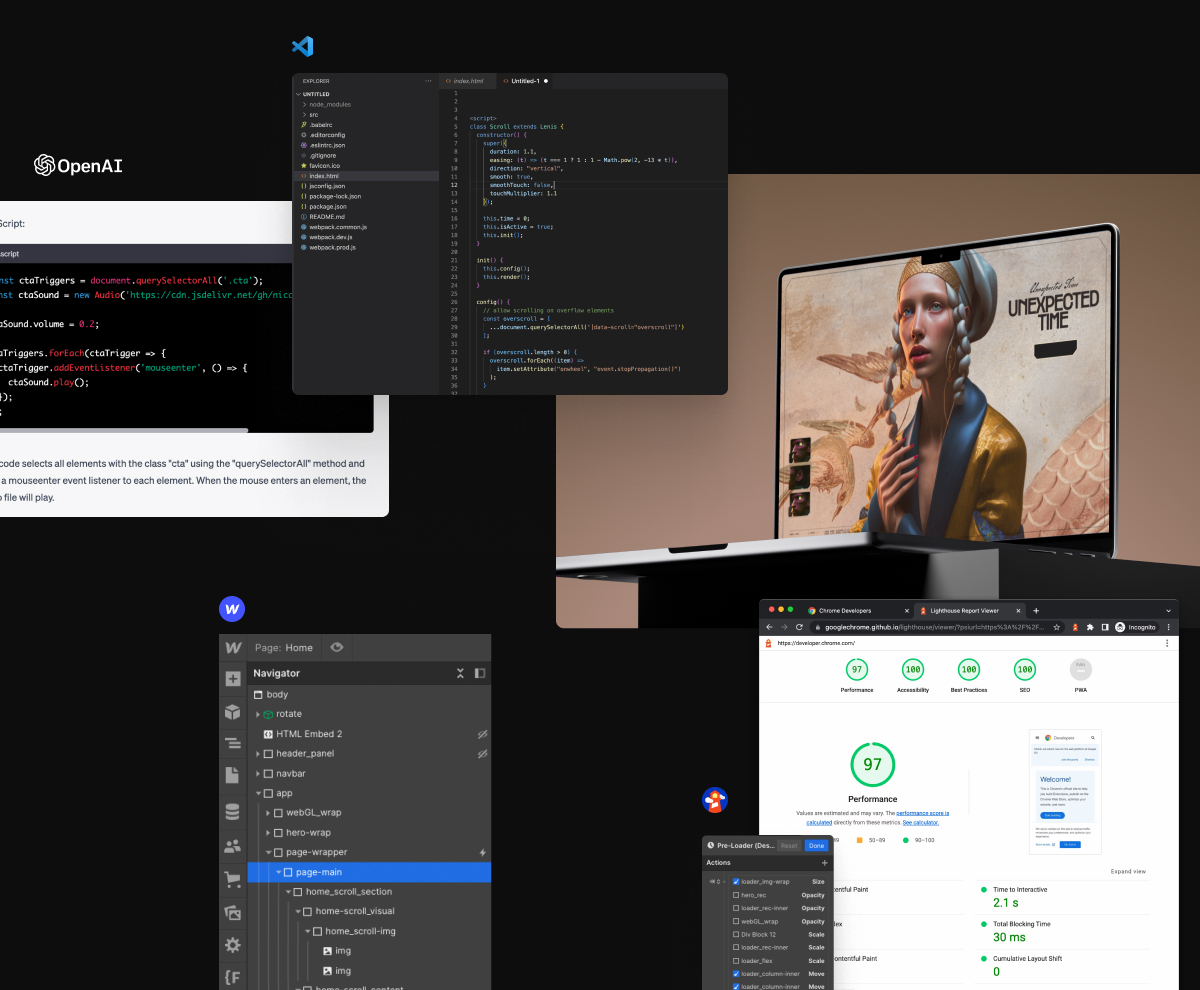Click the Webflow project settings gear icon

[x=233, y=945]
